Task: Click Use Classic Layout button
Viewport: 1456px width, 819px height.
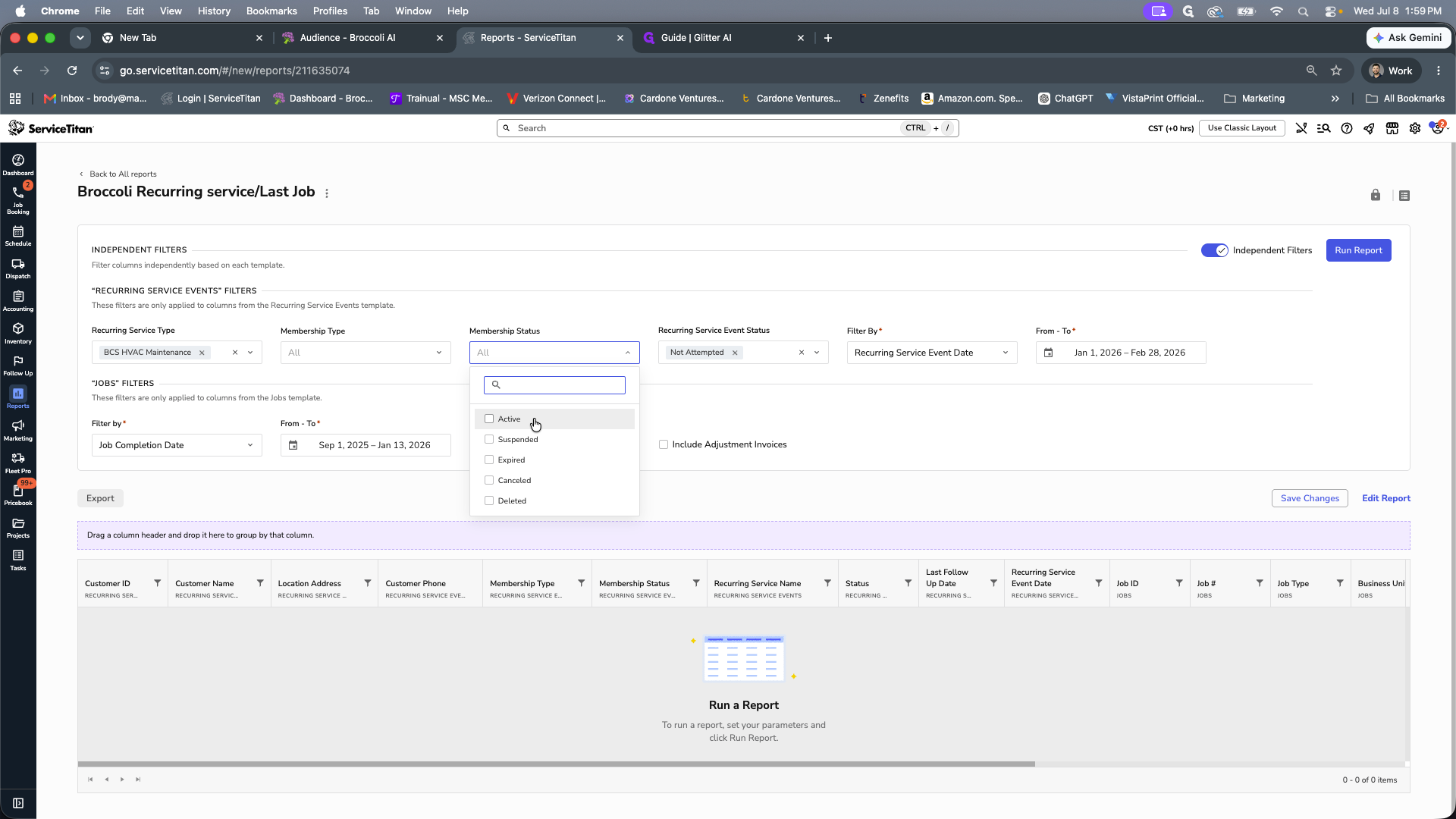Action: 1242,128
